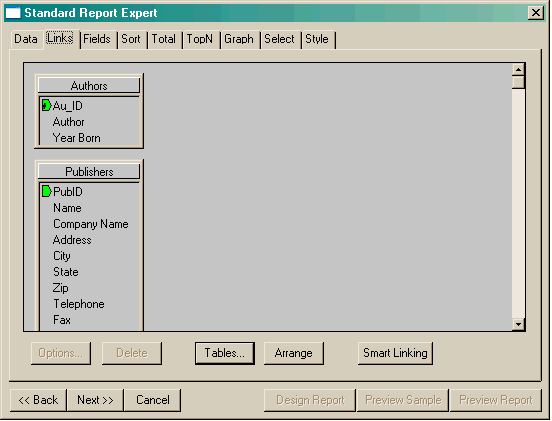Viewport: 552px width, 421px height.
Task: Switch to the Data tab
Action: [26, 39]
